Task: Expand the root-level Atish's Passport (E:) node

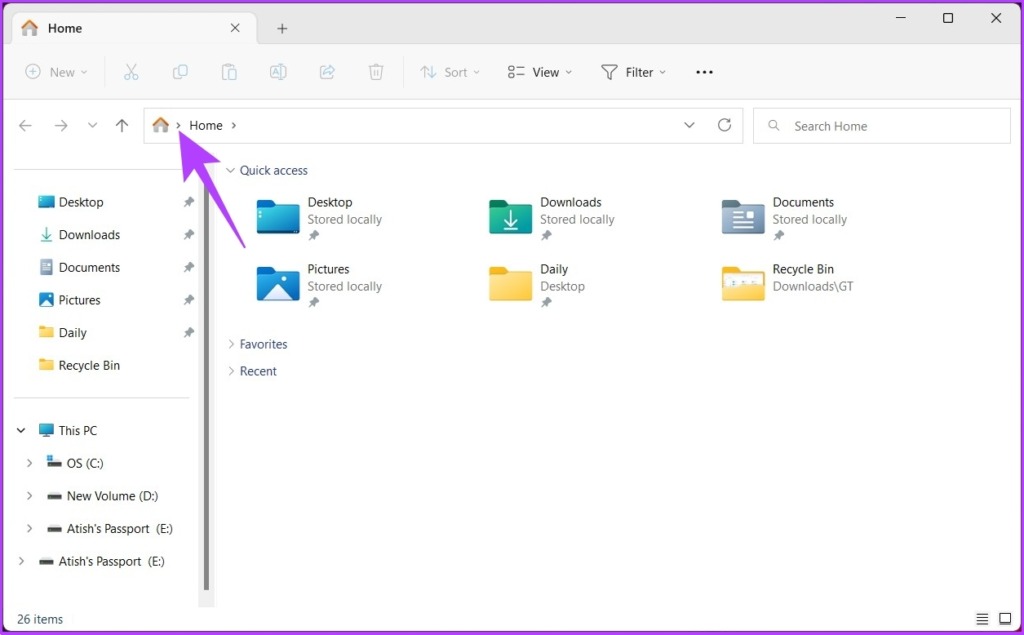Action: pyautogui.click(x=21, y=561)
